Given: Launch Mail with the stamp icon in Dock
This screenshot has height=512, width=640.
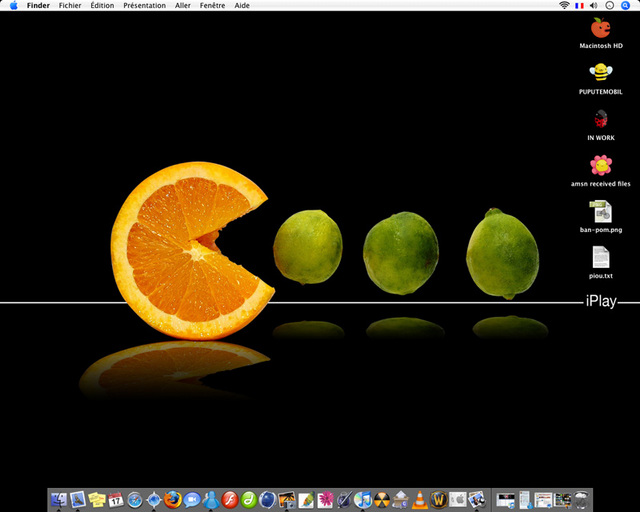Looking at the screenshot, I should 78,499.
